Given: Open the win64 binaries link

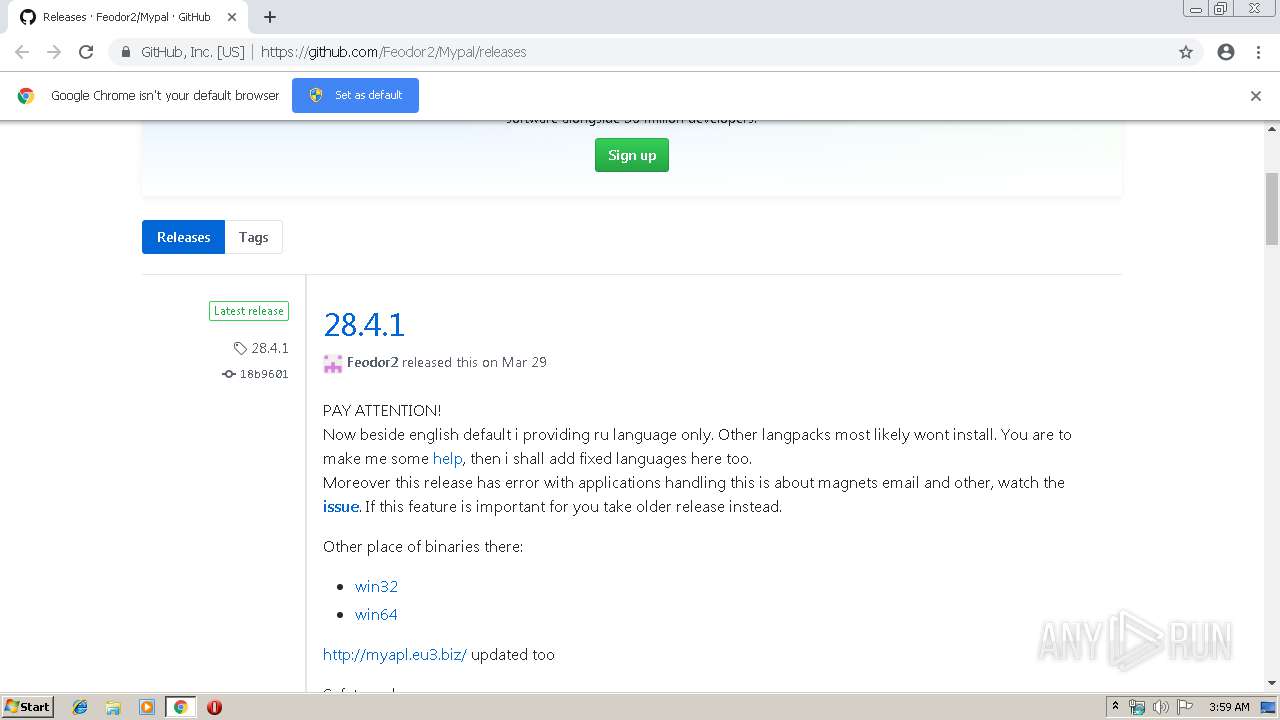Looking at the screenshot, I should pyautogui.click(x=376, y=614).
